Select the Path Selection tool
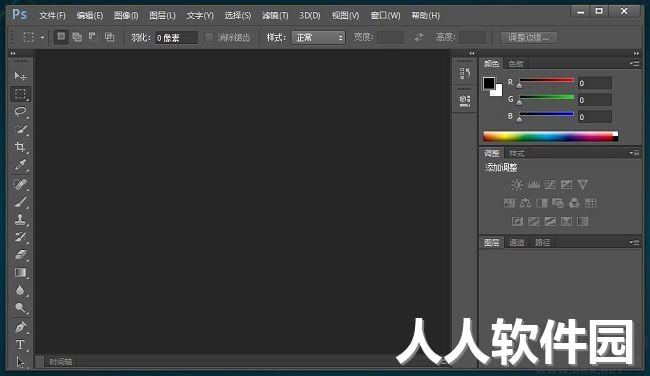Viewport: 650px width, 376px height. click(x=20, y=362)
